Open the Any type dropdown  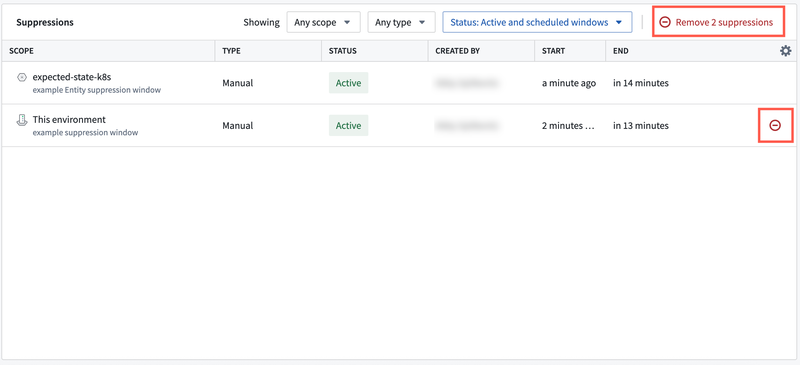point(402,22)
